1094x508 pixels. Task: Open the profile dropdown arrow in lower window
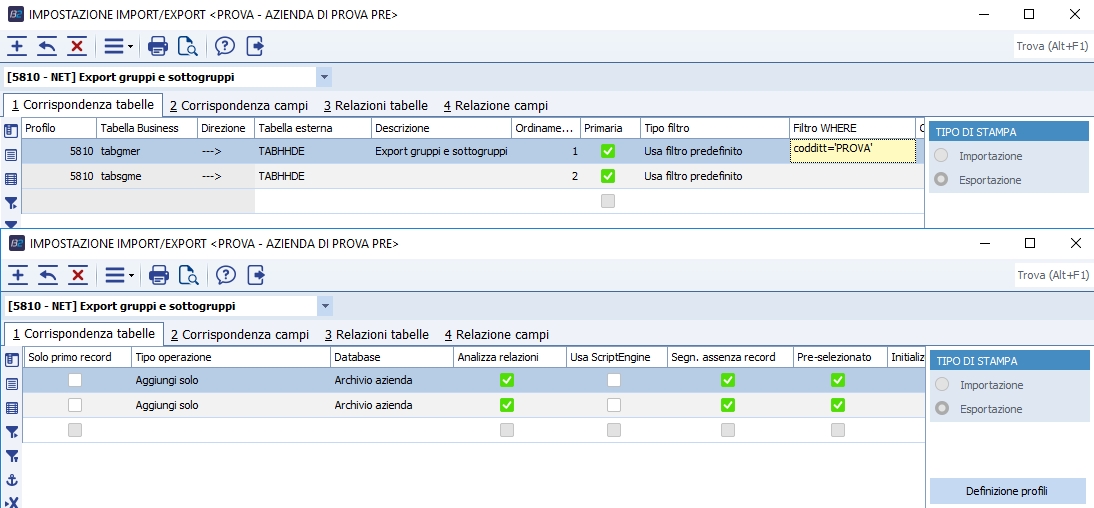[x=324, y=306]
